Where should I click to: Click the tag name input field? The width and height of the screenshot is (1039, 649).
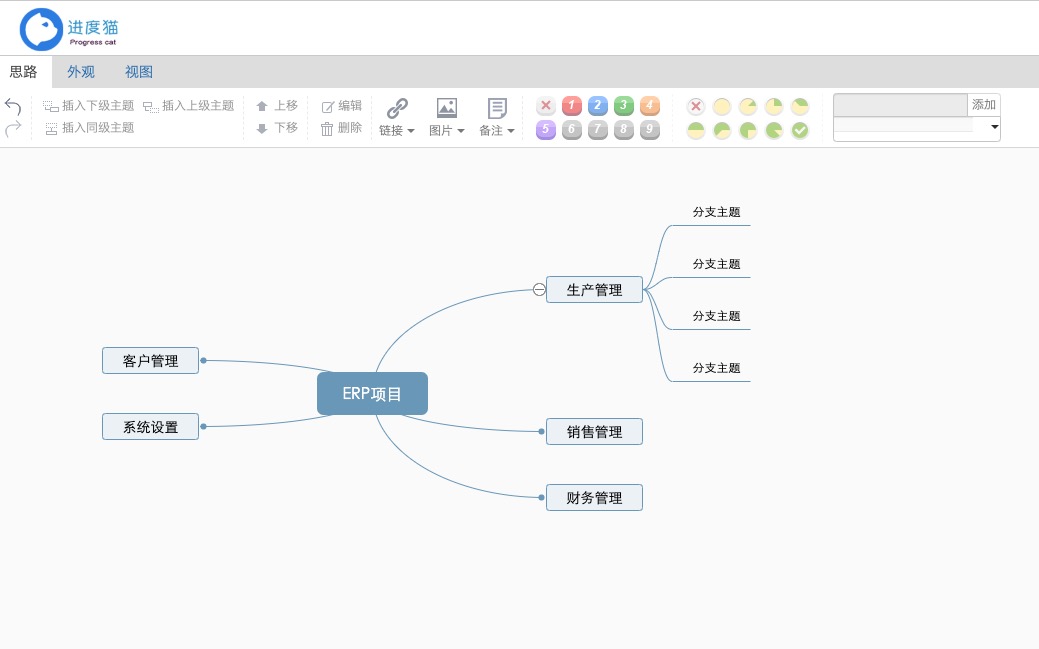901,105
